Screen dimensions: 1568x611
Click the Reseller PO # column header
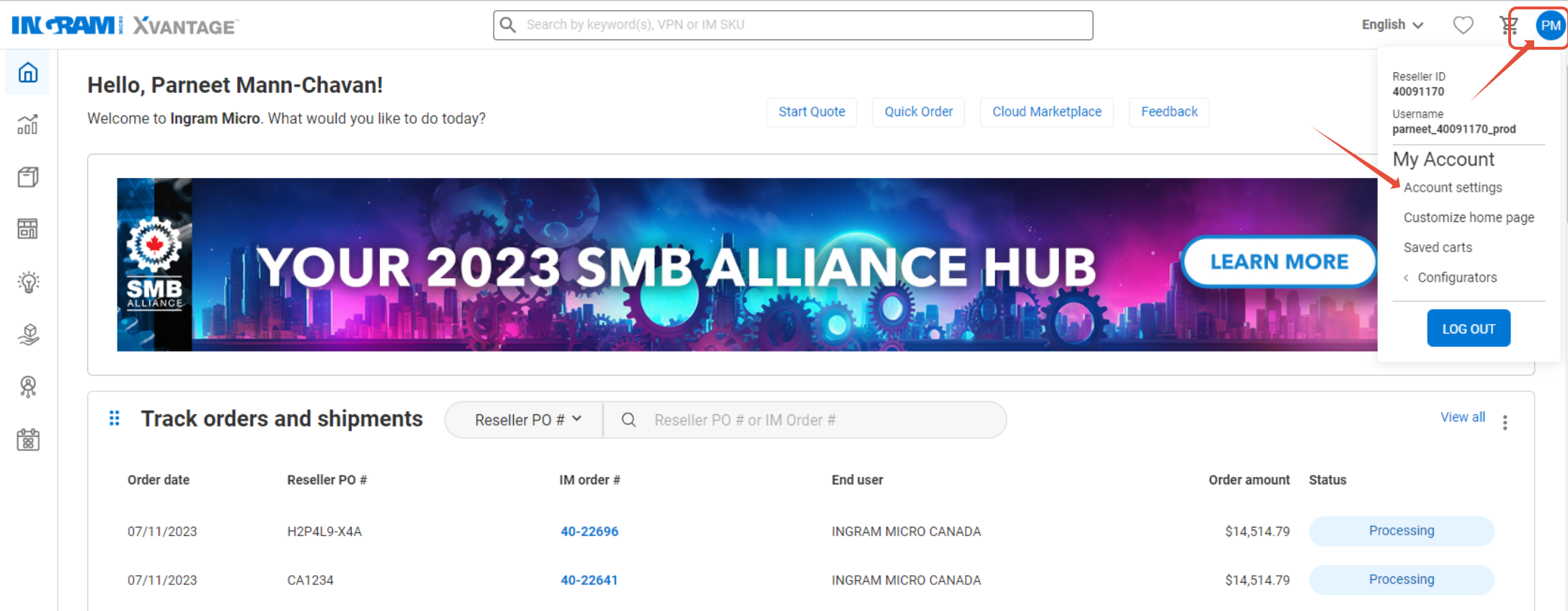[x=327, y=480]
